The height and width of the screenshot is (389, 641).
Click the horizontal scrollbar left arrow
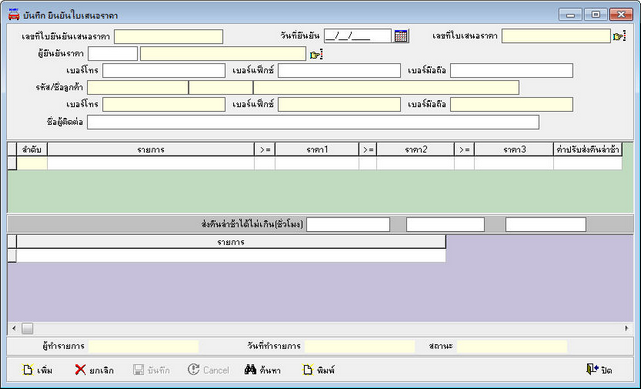[x=13, y=328]
